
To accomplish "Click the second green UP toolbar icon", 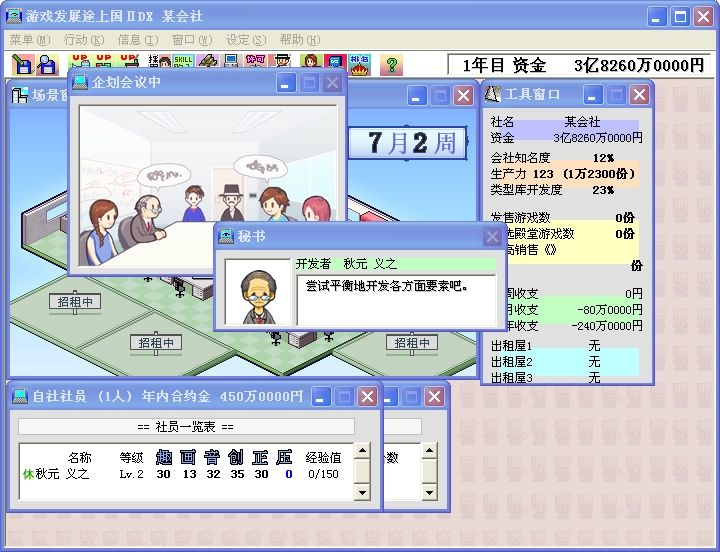I will [x=104, y=62].
